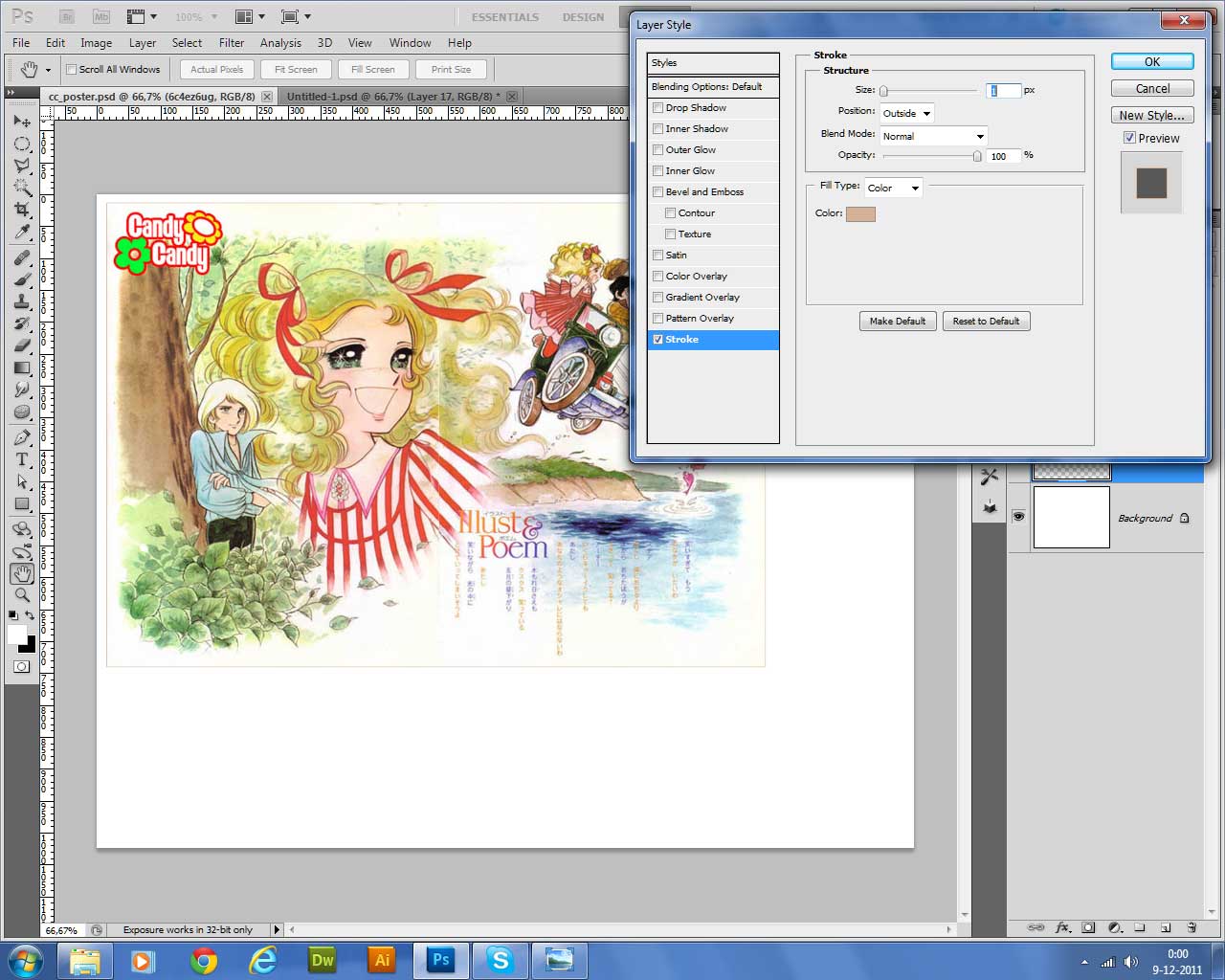Expand the Blend Mode dropdown
The width and height of the screenshot is (1225, 980).
coord(933,136)
